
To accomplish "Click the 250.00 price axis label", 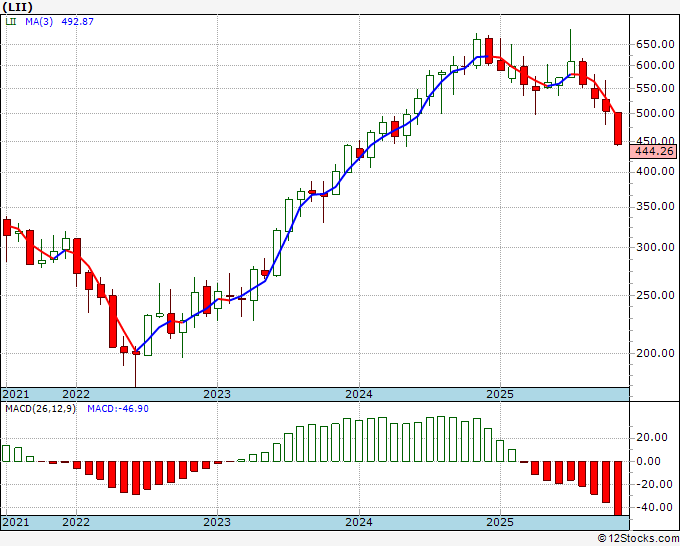I will 655,295.
